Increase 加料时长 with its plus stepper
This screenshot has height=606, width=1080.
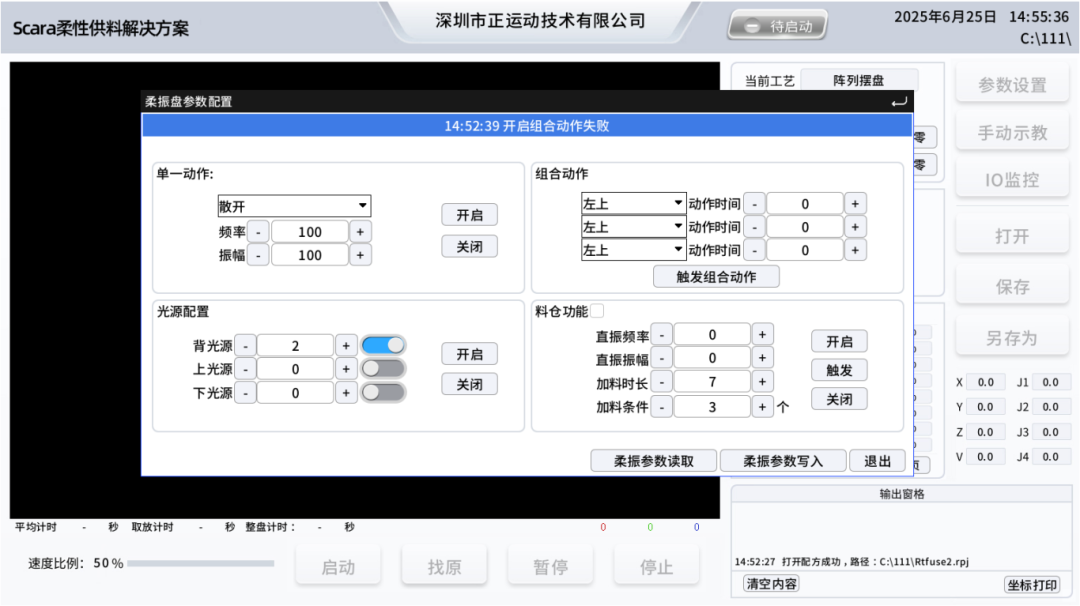coord(762,381)
